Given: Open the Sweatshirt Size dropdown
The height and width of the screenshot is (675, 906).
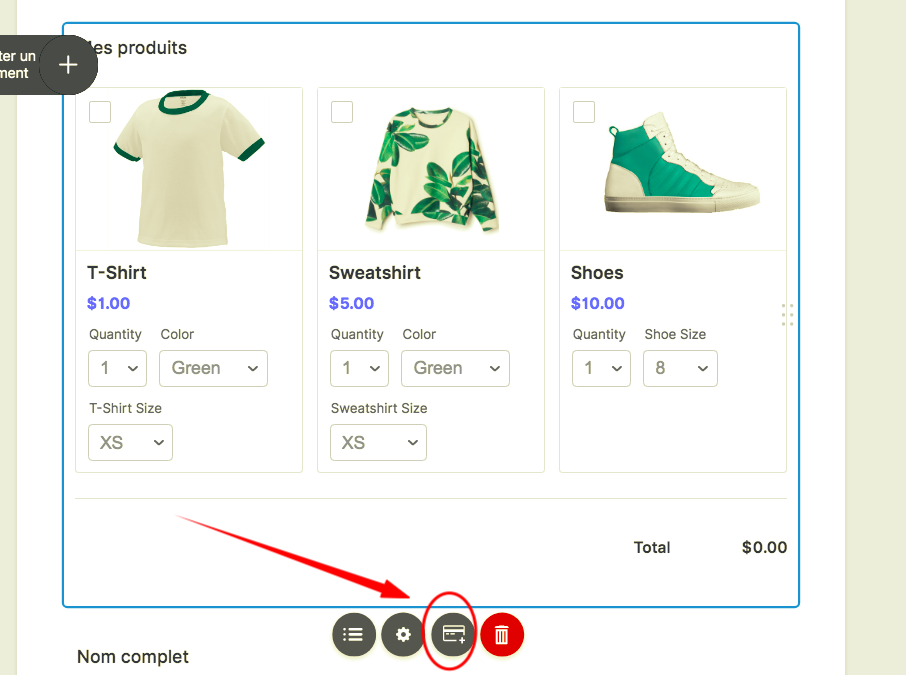Looking at the screenshot, I should coord(378,442).
